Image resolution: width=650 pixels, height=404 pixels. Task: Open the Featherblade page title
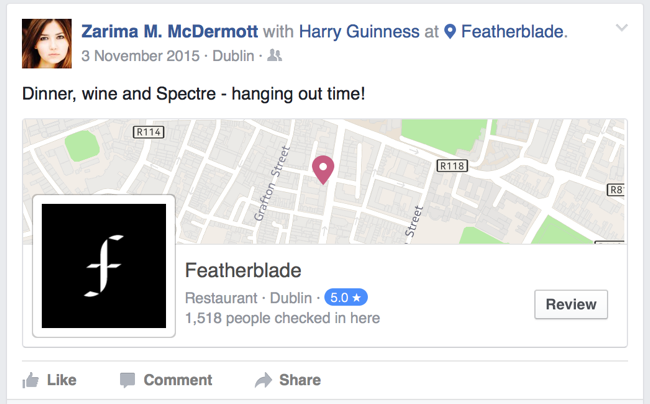tap(243, 271)
